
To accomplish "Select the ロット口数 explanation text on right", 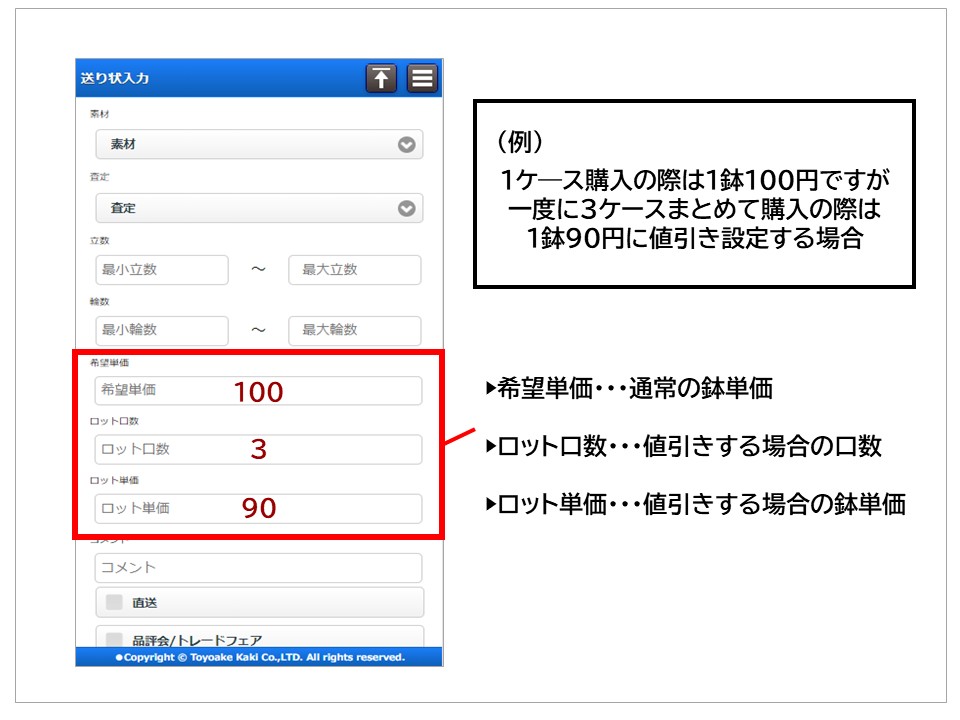I will 683,446.
